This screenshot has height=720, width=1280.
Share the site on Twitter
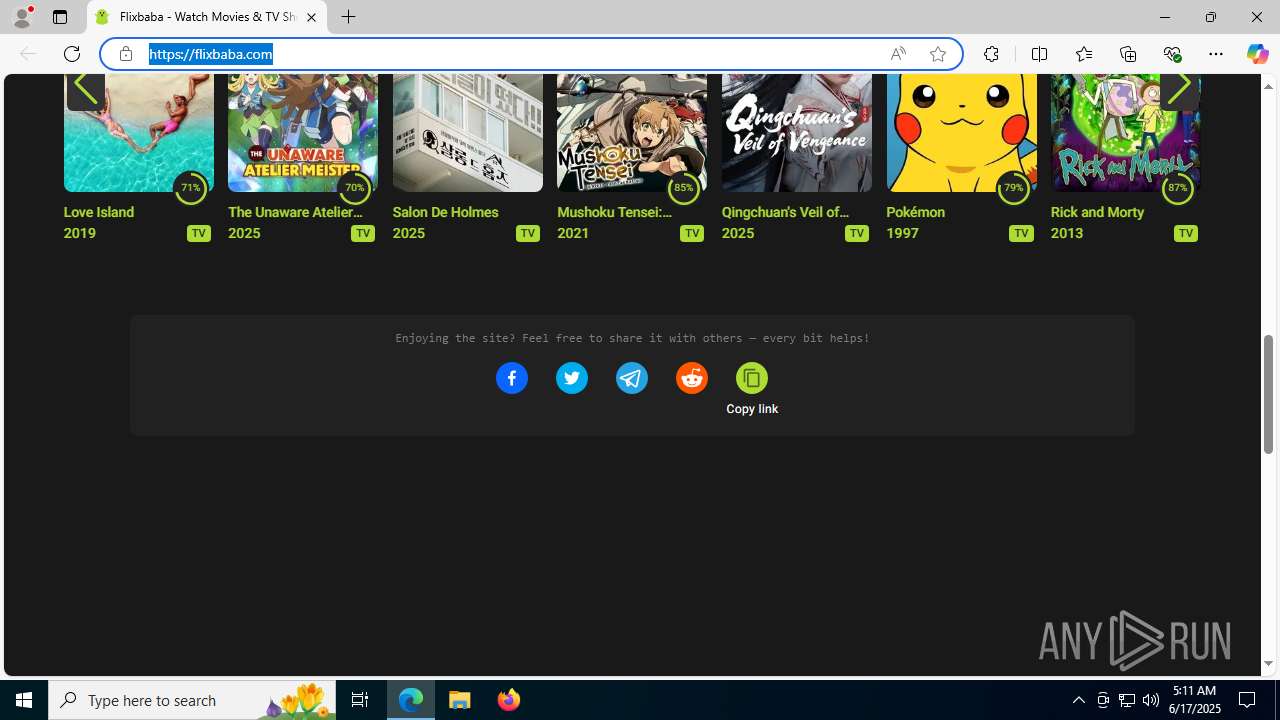(x=571, y=378)
